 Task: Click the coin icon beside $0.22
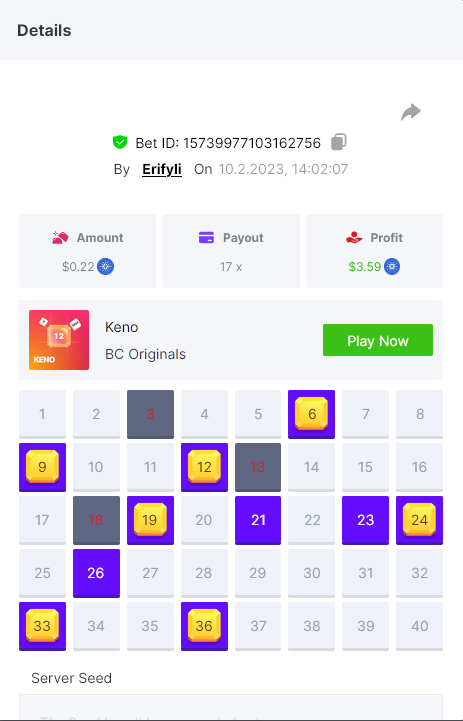pos(105,267)
